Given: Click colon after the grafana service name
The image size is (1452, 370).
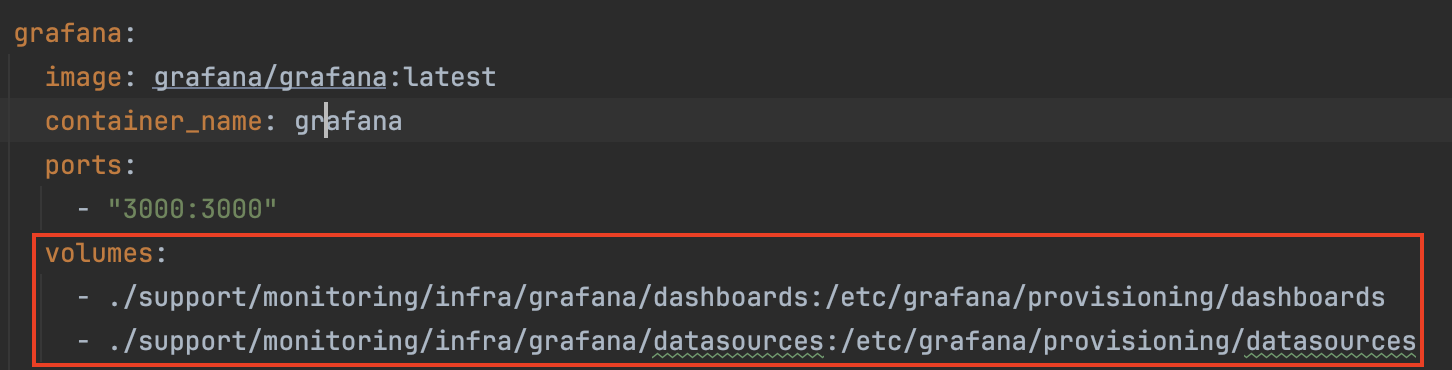Looking at the screenshot, I should point(129,34).
